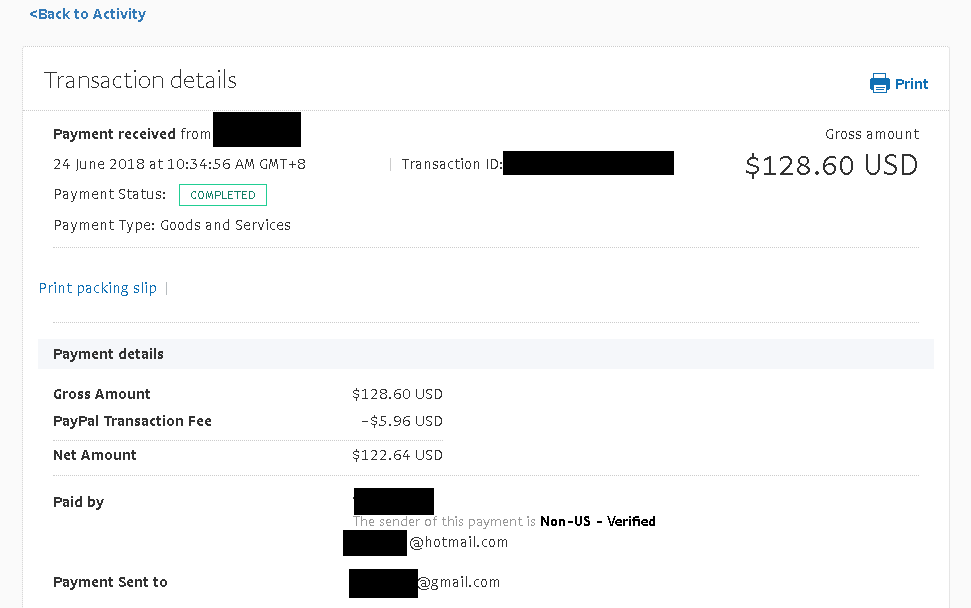Screen dimensions: 971x608
Task: Click the Non-US - Verified status text
Action: click(x=598, y=521)
